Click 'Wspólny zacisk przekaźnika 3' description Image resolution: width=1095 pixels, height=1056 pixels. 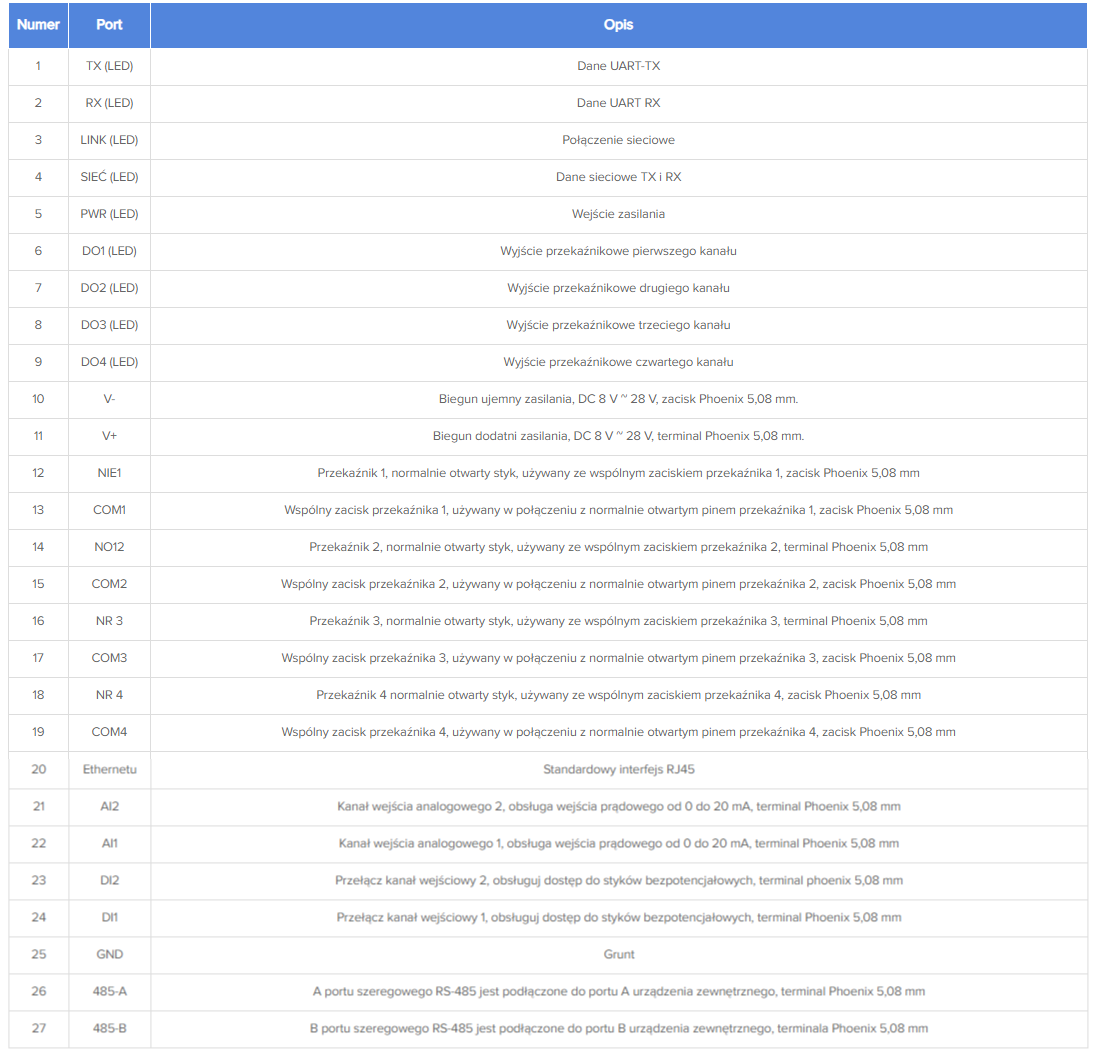pos(619,659)
